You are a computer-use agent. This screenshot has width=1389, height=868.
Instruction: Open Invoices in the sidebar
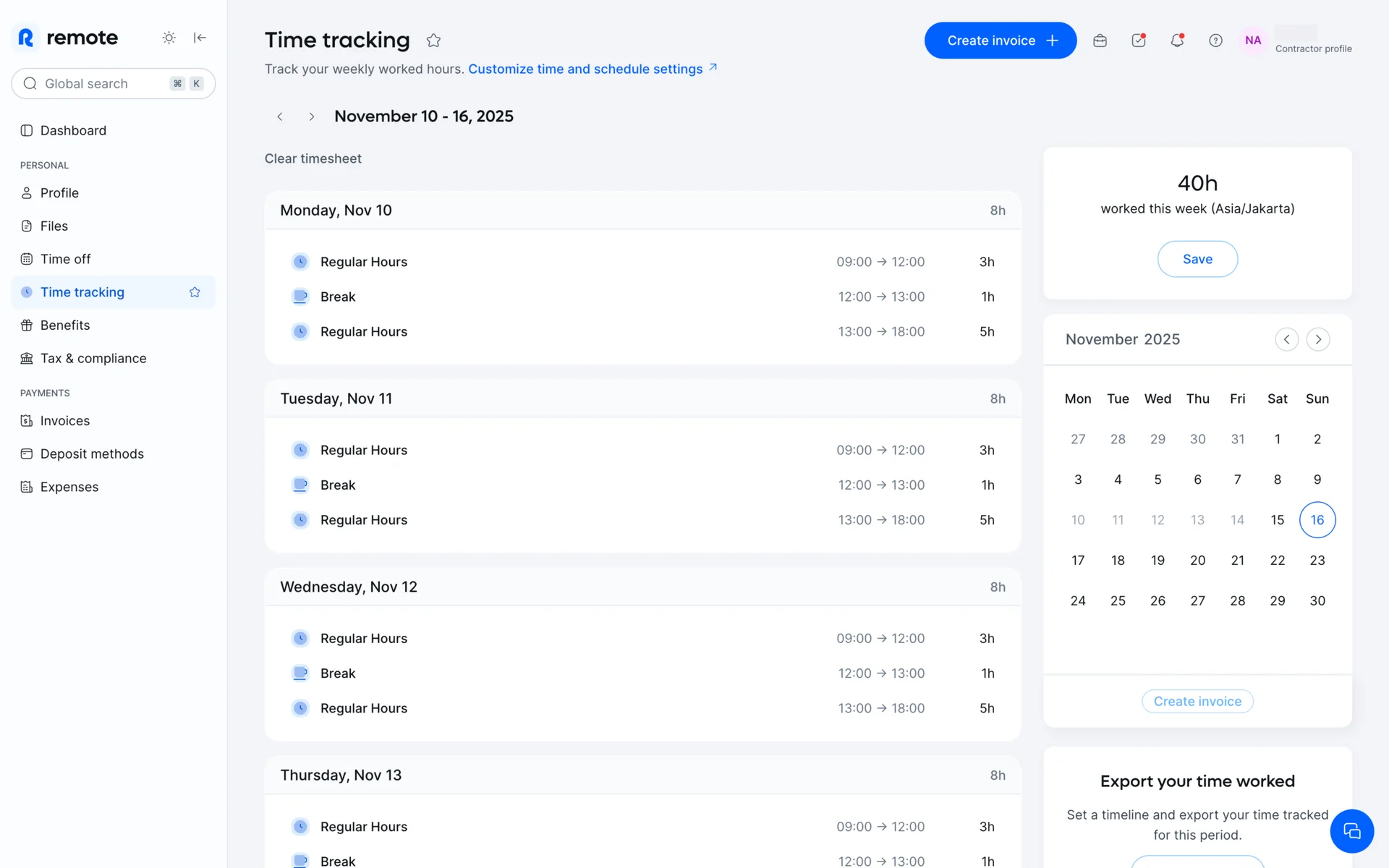click(x=65, y=421)
